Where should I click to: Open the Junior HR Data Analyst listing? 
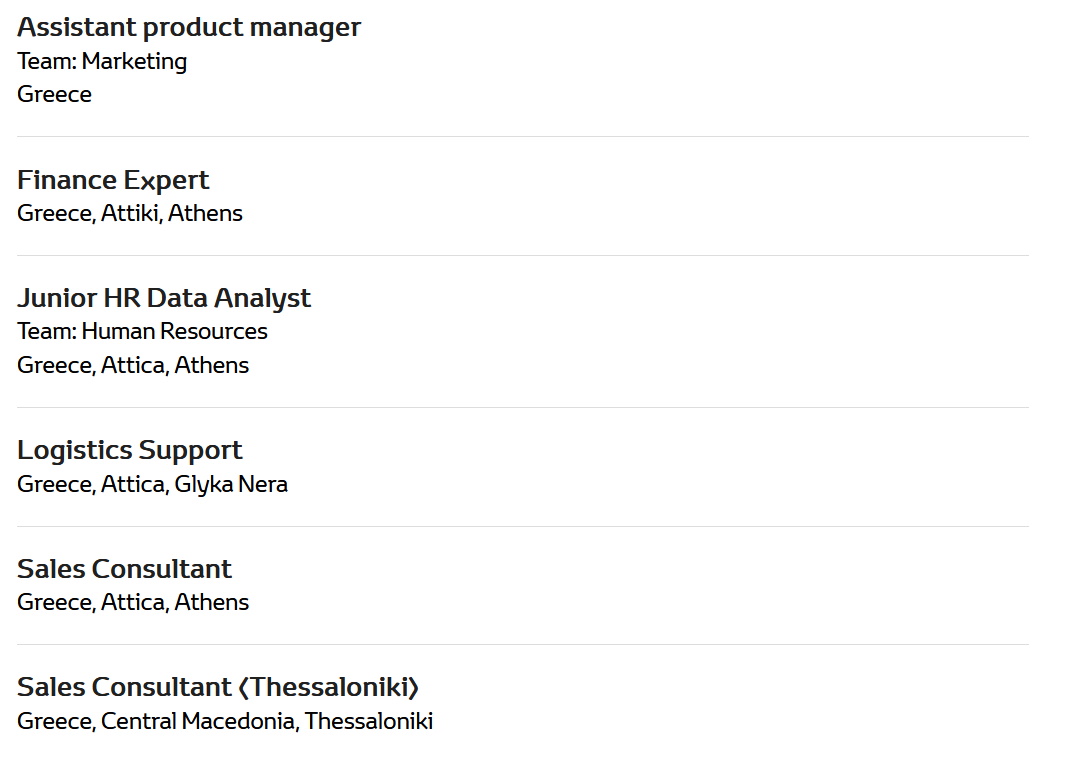164,298
